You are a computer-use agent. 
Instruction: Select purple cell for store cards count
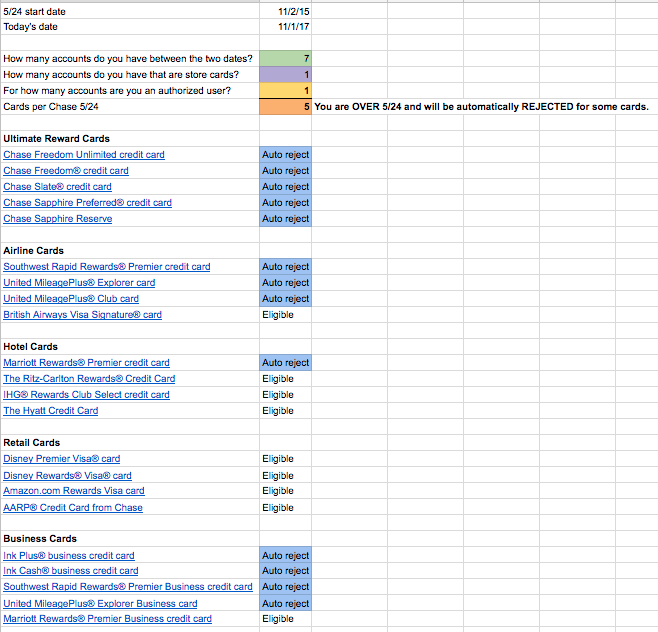coord(285,75)
